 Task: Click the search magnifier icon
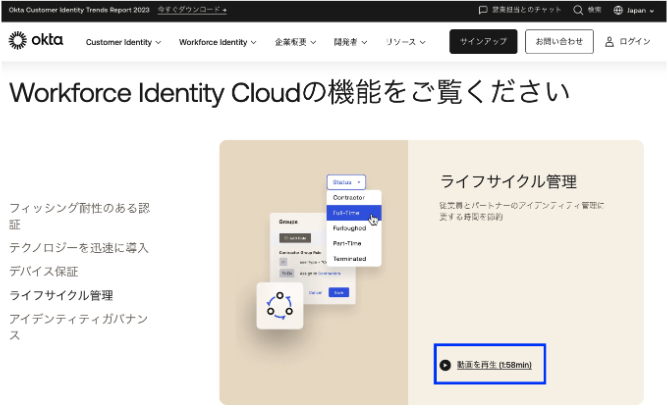(x=578, y=10)
